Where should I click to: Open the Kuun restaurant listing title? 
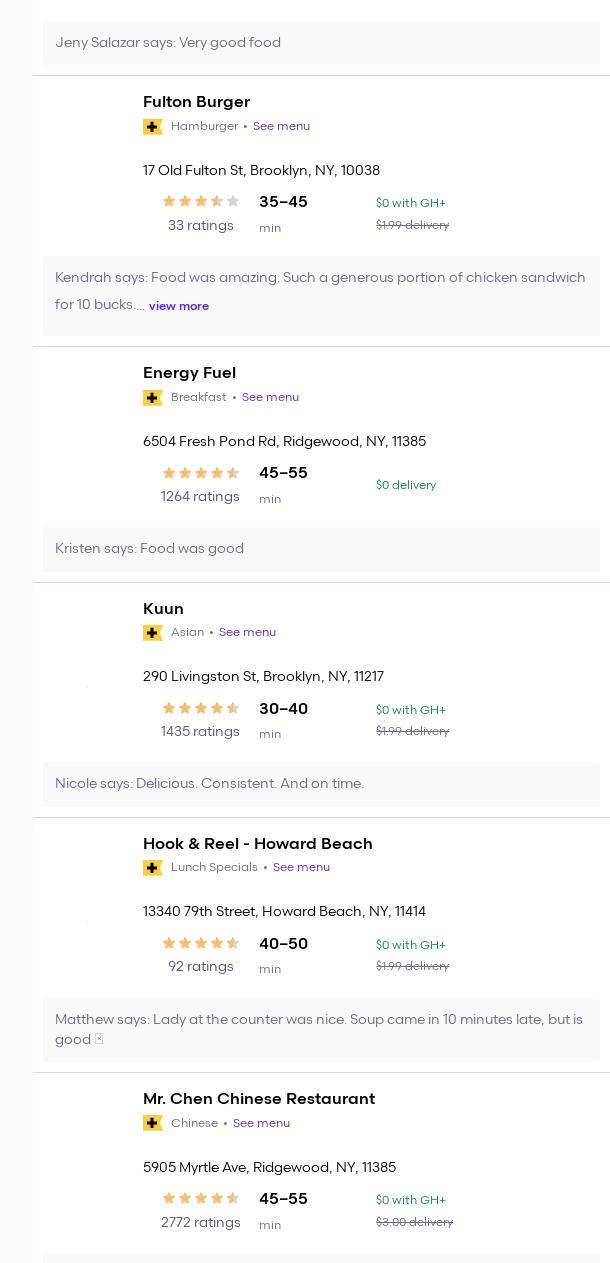point(163,609)
